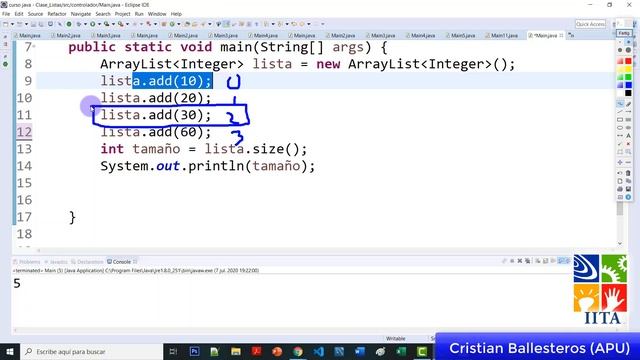Select the text 'A' tool in the annotation palette
The image size is (640, 360).
coord(629,136)
